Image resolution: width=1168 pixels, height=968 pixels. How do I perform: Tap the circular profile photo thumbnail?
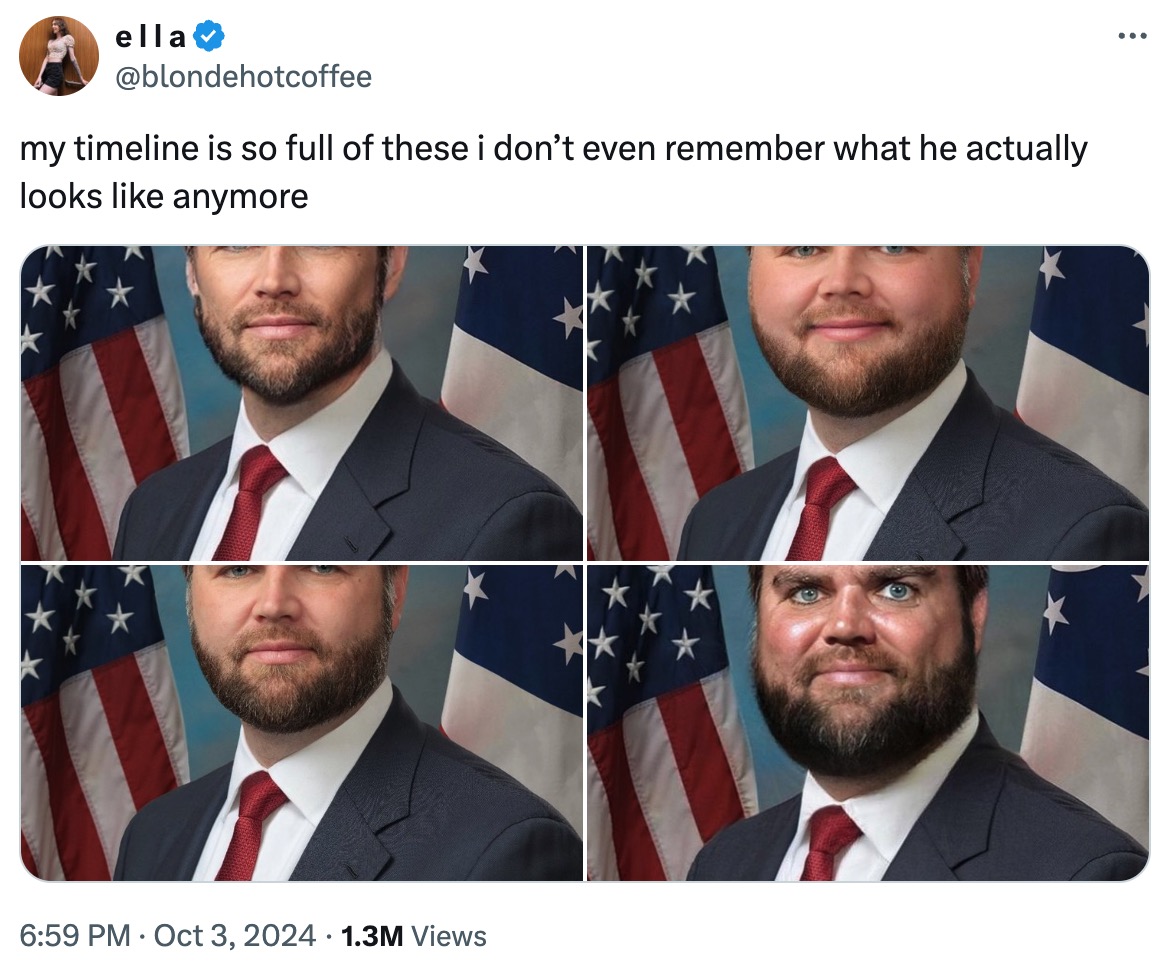[60, 54]
